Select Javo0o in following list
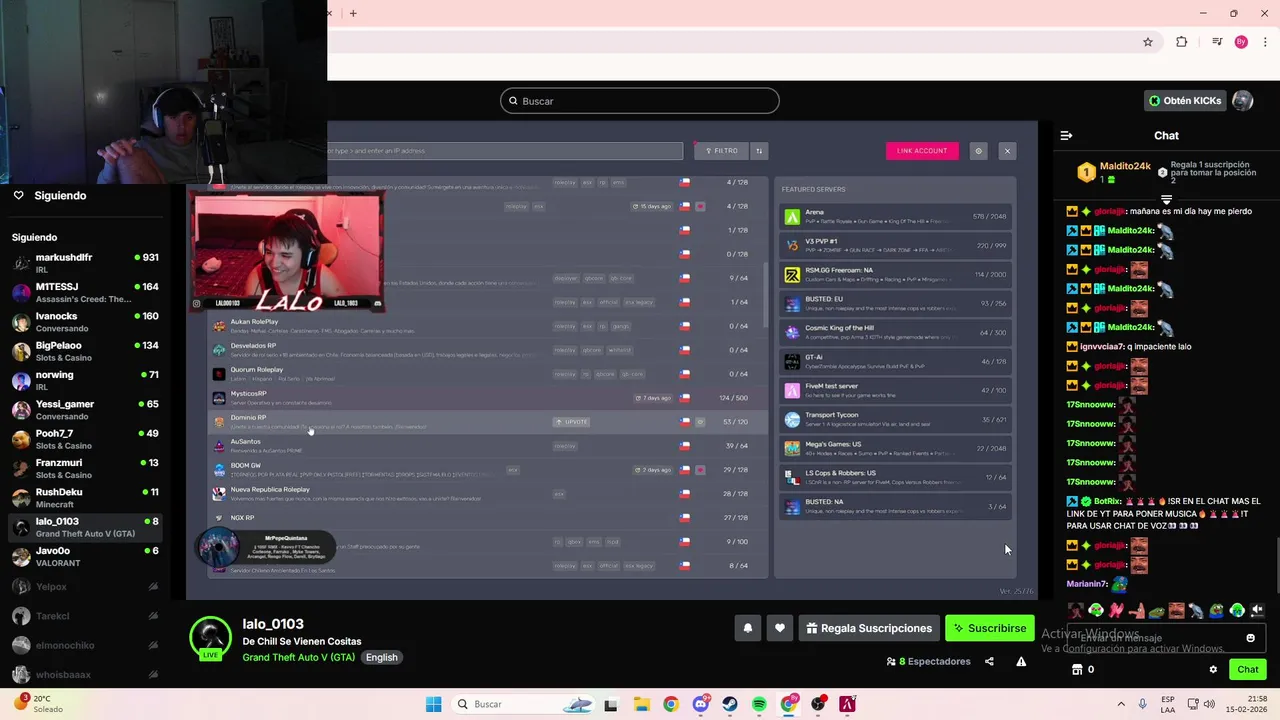The height and width of the screenshot is (720, 1280). point(85,556)
